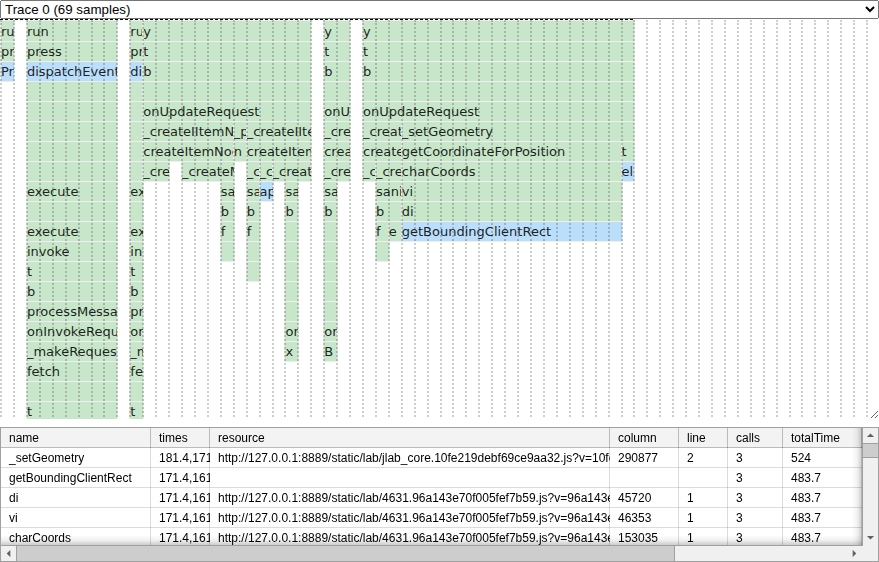
Task: Click the onInvokeRequest flame block
Action: point(72,332)
